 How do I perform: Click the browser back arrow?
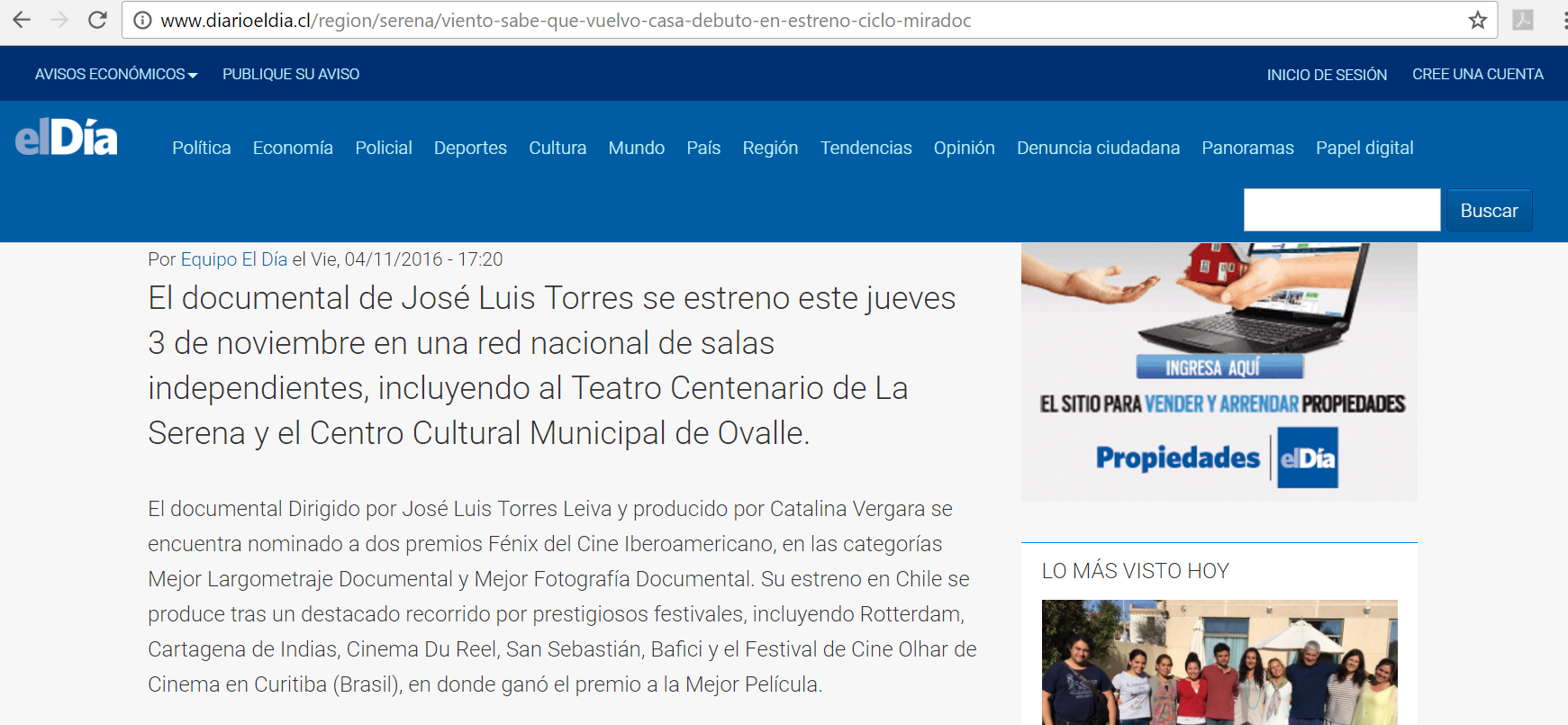[22, 20]
